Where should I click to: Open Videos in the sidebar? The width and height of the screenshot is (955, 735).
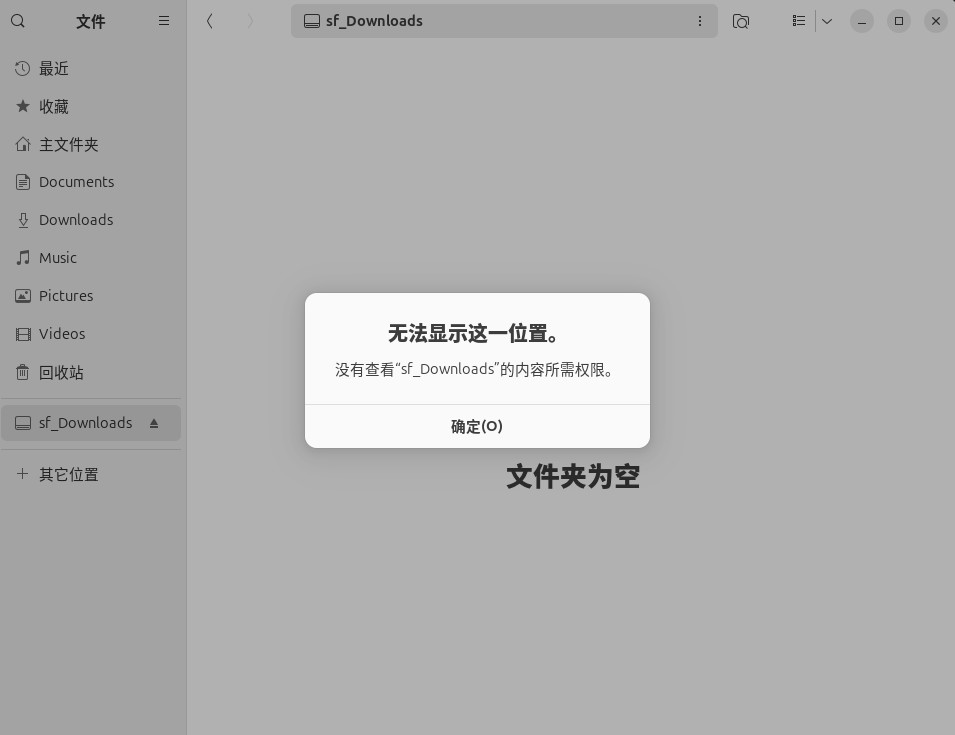(x=91, y=334)
